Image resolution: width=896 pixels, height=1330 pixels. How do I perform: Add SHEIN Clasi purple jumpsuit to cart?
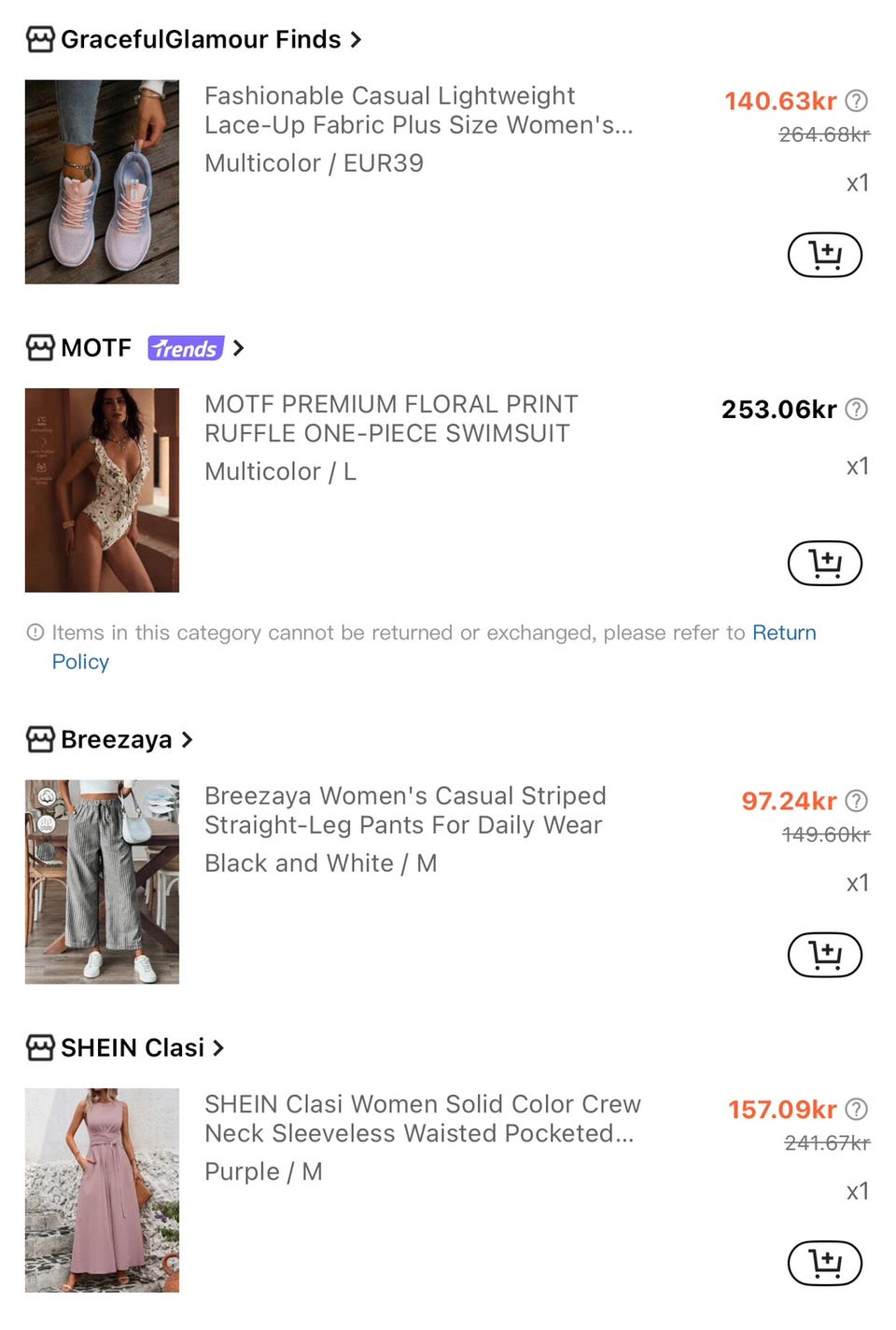(x=825, y=1263)
